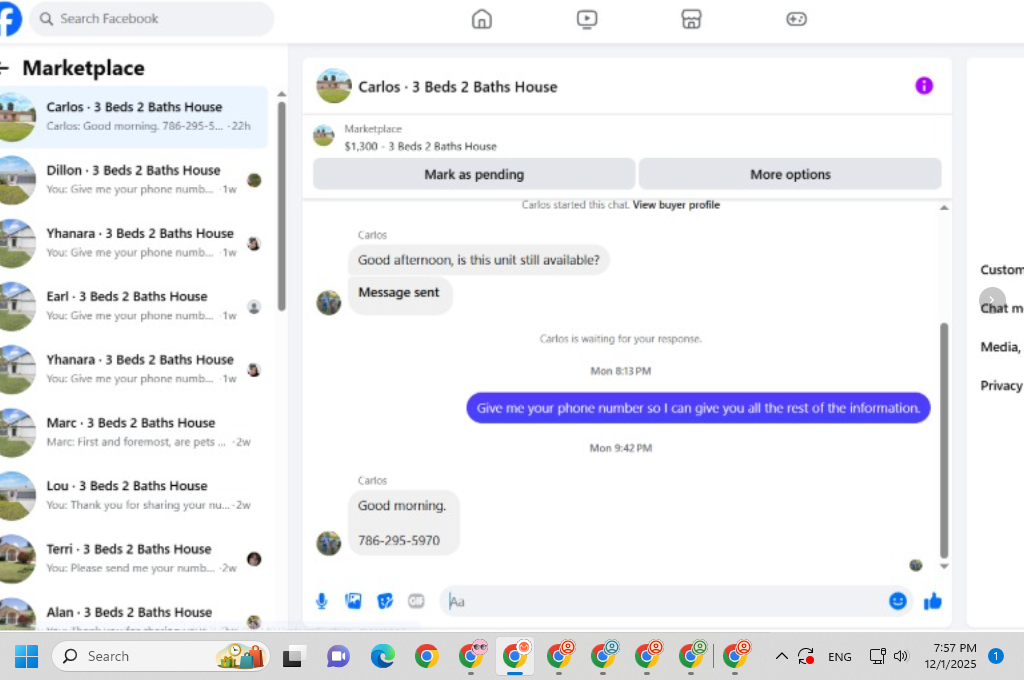1024x680 pixels.
Task: Click the chat message pane scrollbar thumb
Action: (944, 440)
